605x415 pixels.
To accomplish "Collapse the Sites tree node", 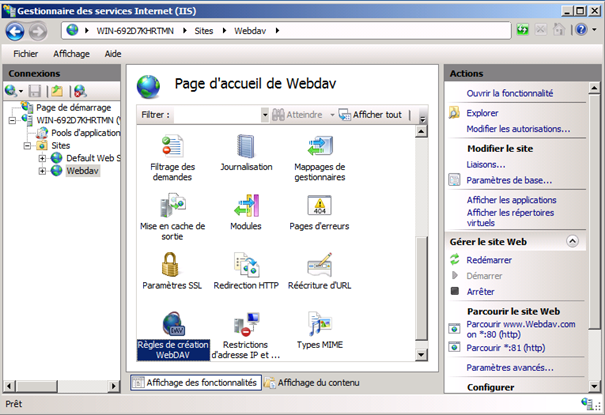I will pyautogui.click(x=28, y=145).
